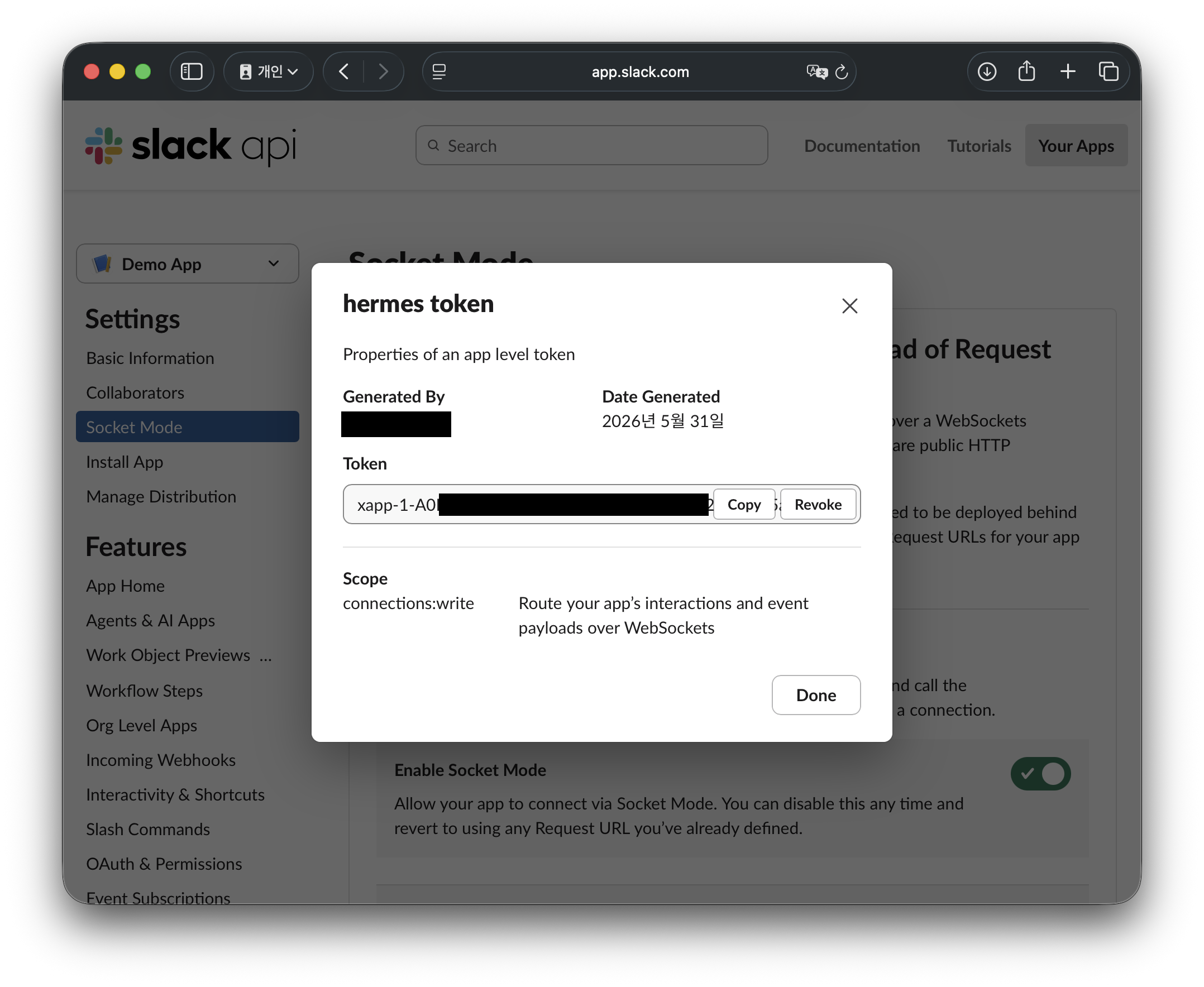Revoke the hermes token
The image size is (1204, 987).
point(818,504)
